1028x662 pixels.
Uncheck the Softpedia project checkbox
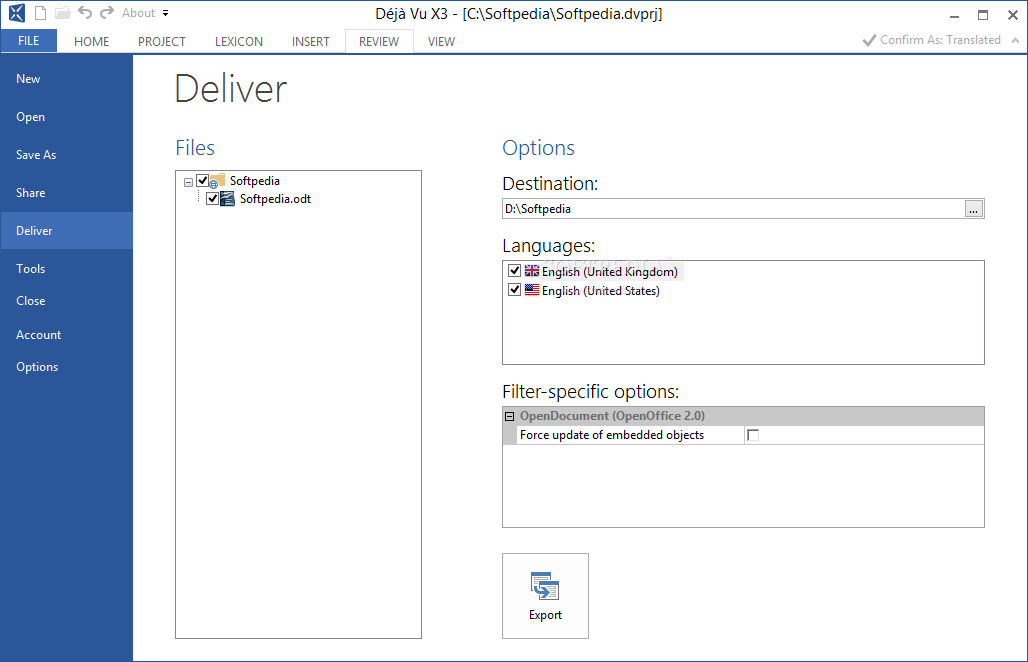pos(203,180)
